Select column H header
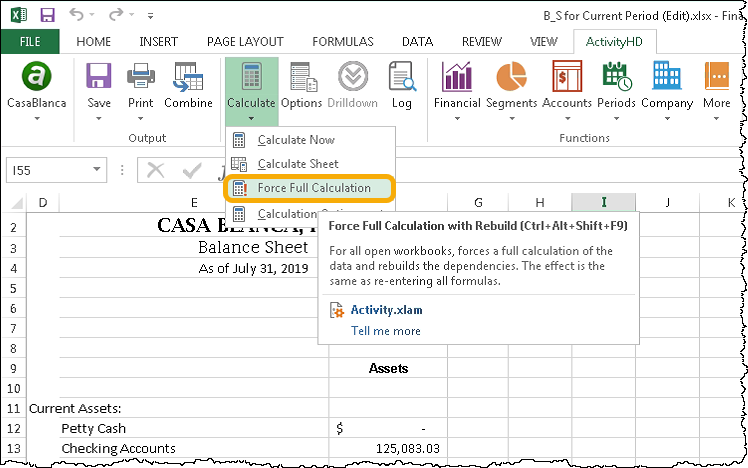Image resolution: width=748 pixels, height=468 pixels. (540, 203)
